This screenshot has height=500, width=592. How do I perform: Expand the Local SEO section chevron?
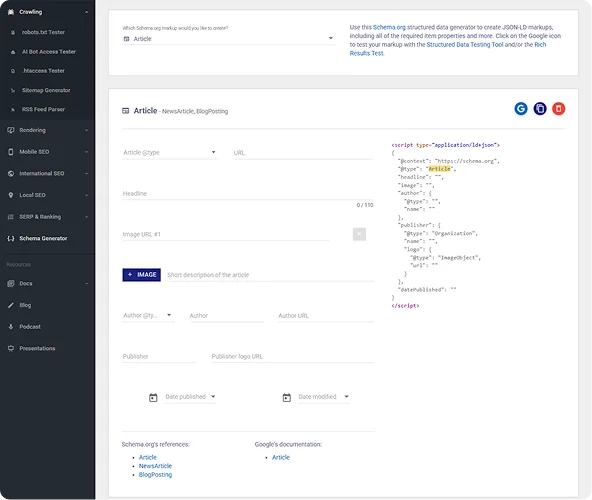coord(86,195)
